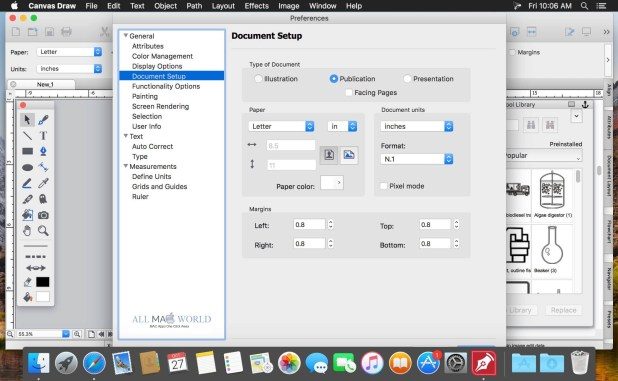Open the Paper dropdown in properties bar
The image size is (618, 381).
(x=69, y=52)
